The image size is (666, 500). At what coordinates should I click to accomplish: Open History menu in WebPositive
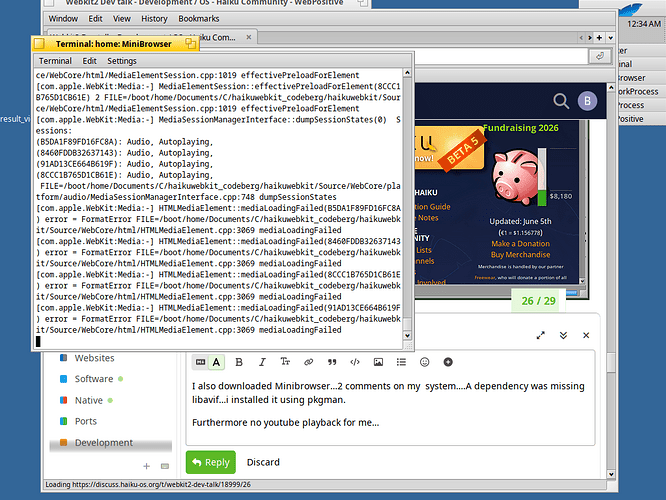[x=154, y=19]
